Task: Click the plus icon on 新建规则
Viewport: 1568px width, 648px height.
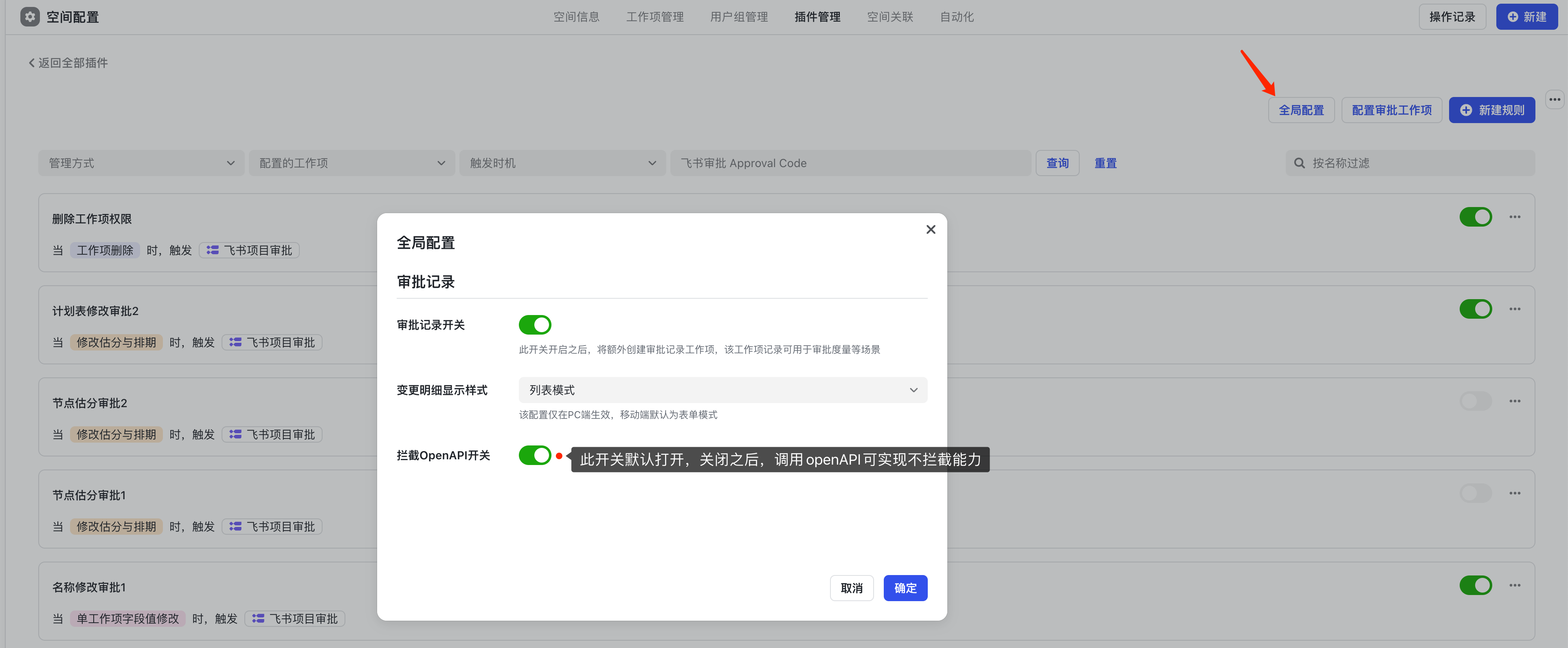Action: [1466, 110]
